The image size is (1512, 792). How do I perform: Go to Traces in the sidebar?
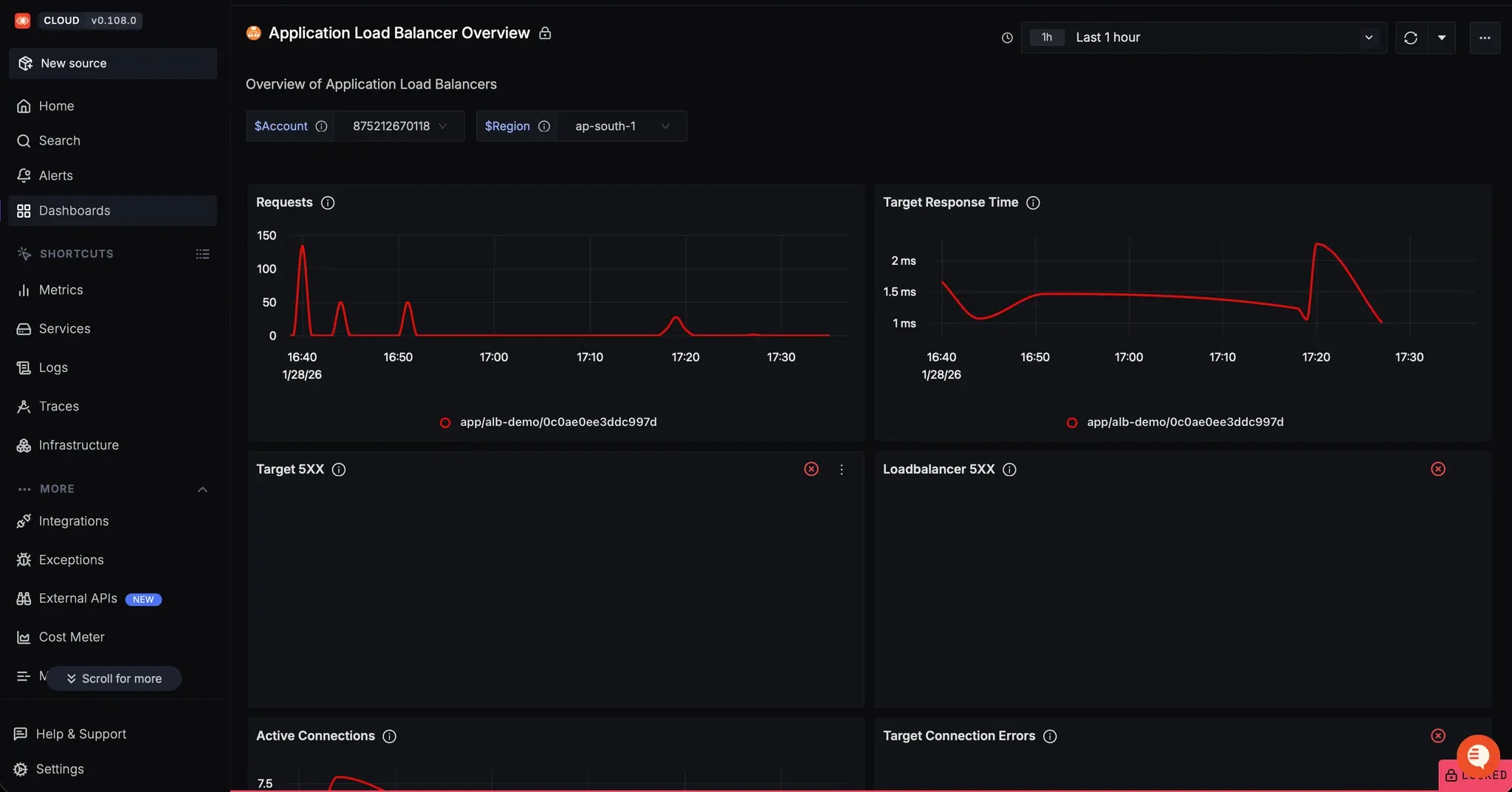pos(58,407)
